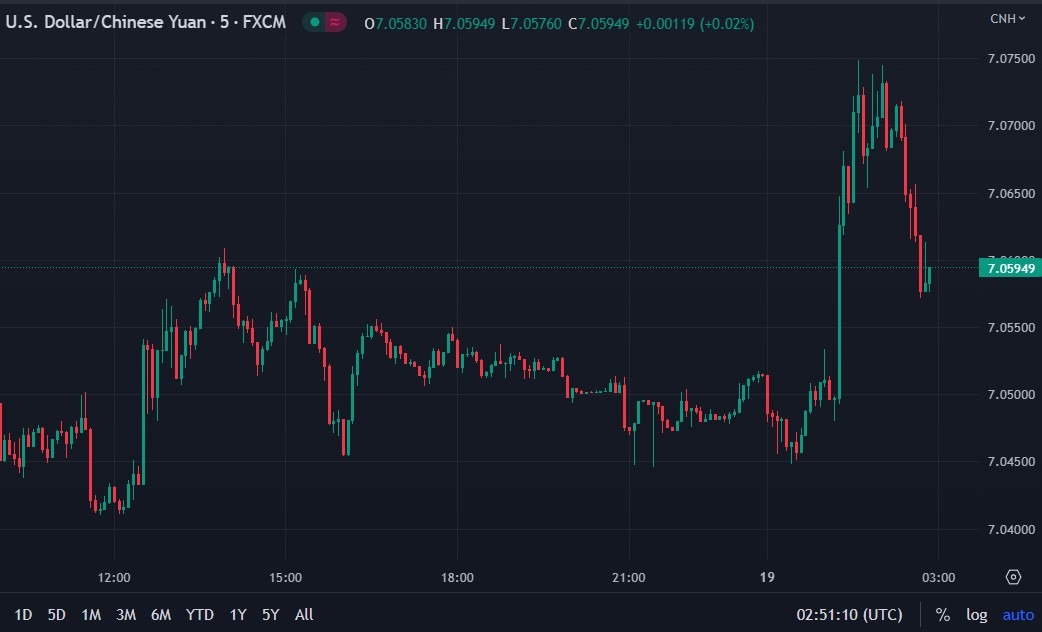This screenshot has width=1042, height=632.
Task: Click the green market status dot
Action: [315, 23]
